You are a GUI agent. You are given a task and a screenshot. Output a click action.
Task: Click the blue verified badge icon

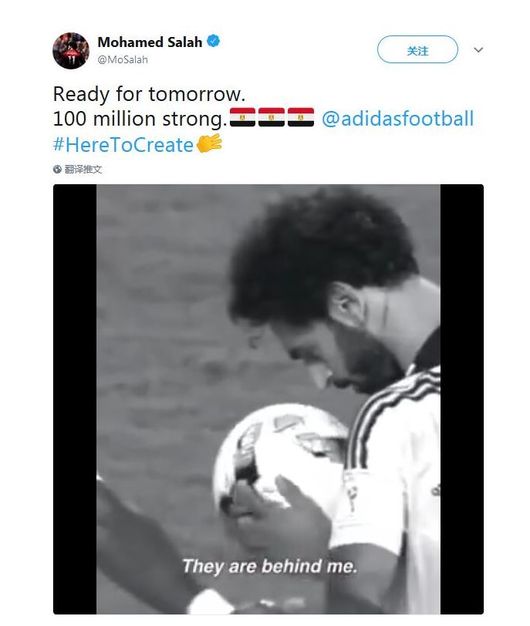[214, 41]
